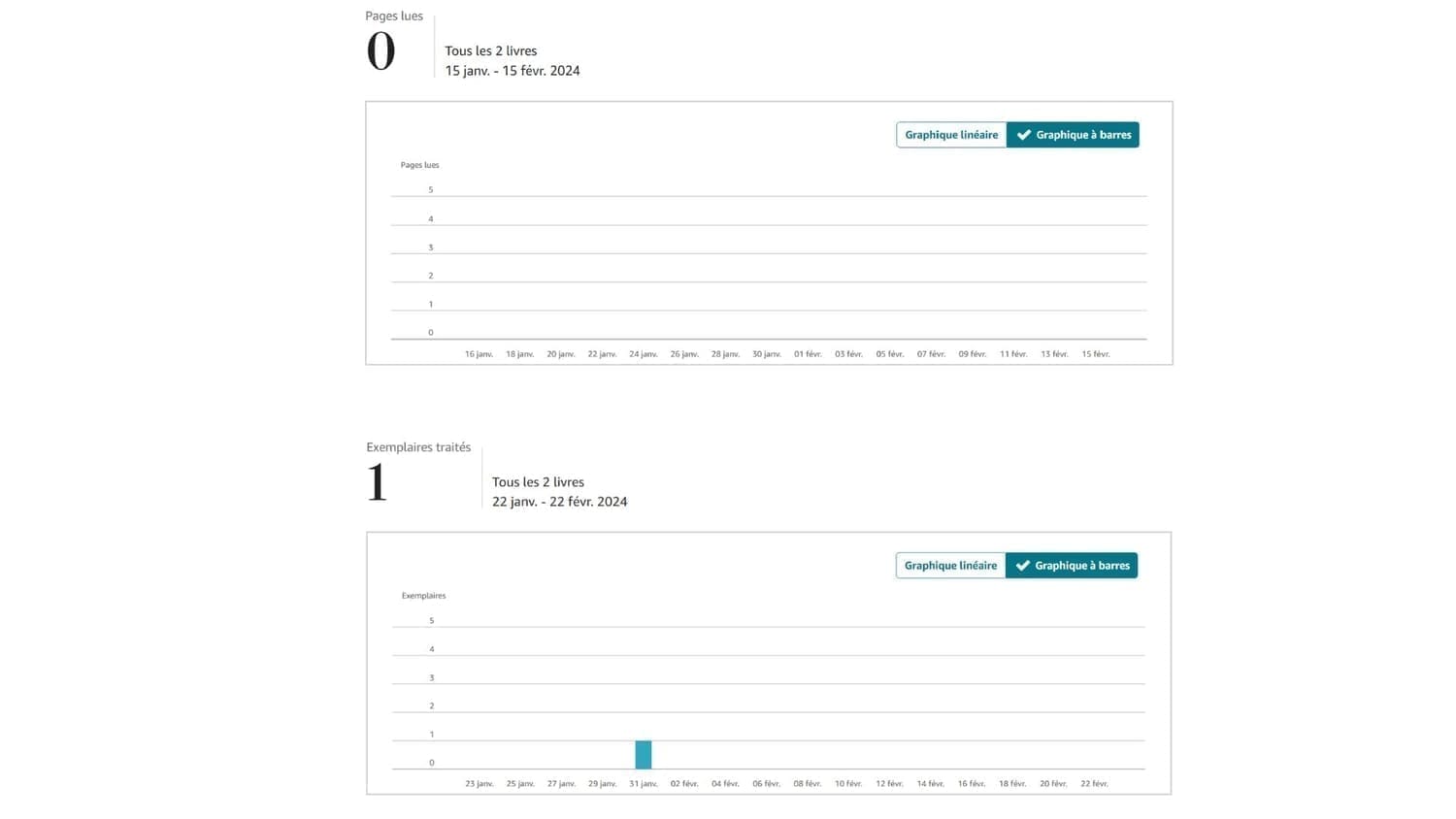Click the 'Exemplaires traités' heading text
The width and height of the screenshot is (1456, 819).
click(x=418, y=447)
